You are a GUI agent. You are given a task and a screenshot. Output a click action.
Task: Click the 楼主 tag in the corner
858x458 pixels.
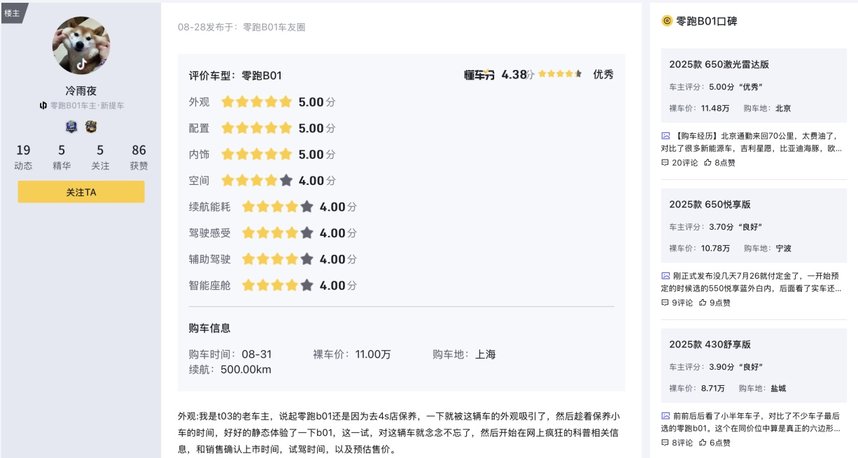point(12,12)
